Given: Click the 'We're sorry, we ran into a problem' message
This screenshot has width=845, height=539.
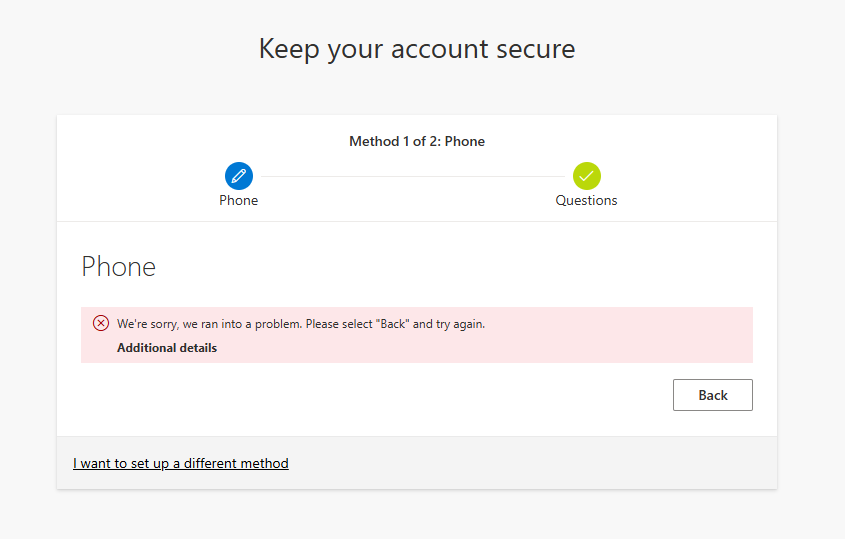Looking at the screenshot, I should pyautogui.click(x=301, y=324).
